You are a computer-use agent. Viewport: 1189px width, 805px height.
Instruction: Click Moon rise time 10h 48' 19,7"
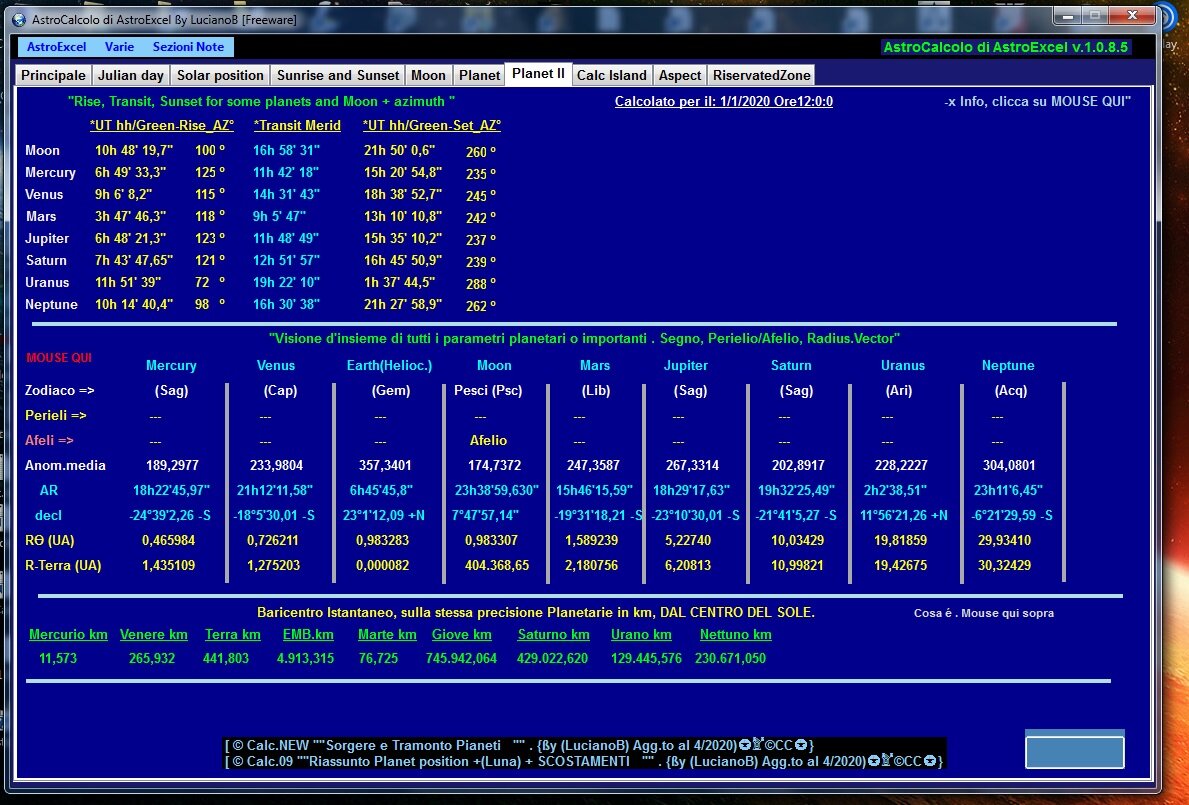coord(133,150)
